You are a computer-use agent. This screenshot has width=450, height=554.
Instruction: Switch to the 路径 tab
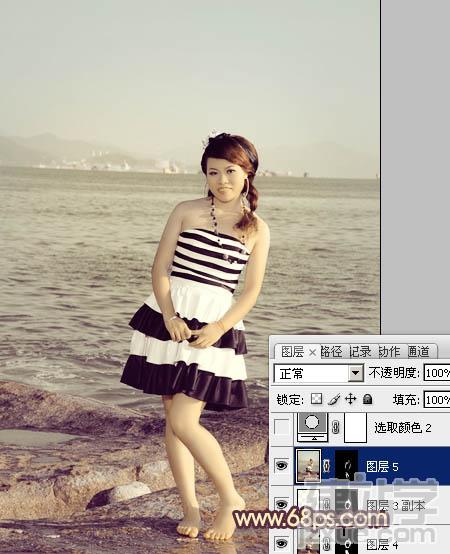click(x=331, y=352)
